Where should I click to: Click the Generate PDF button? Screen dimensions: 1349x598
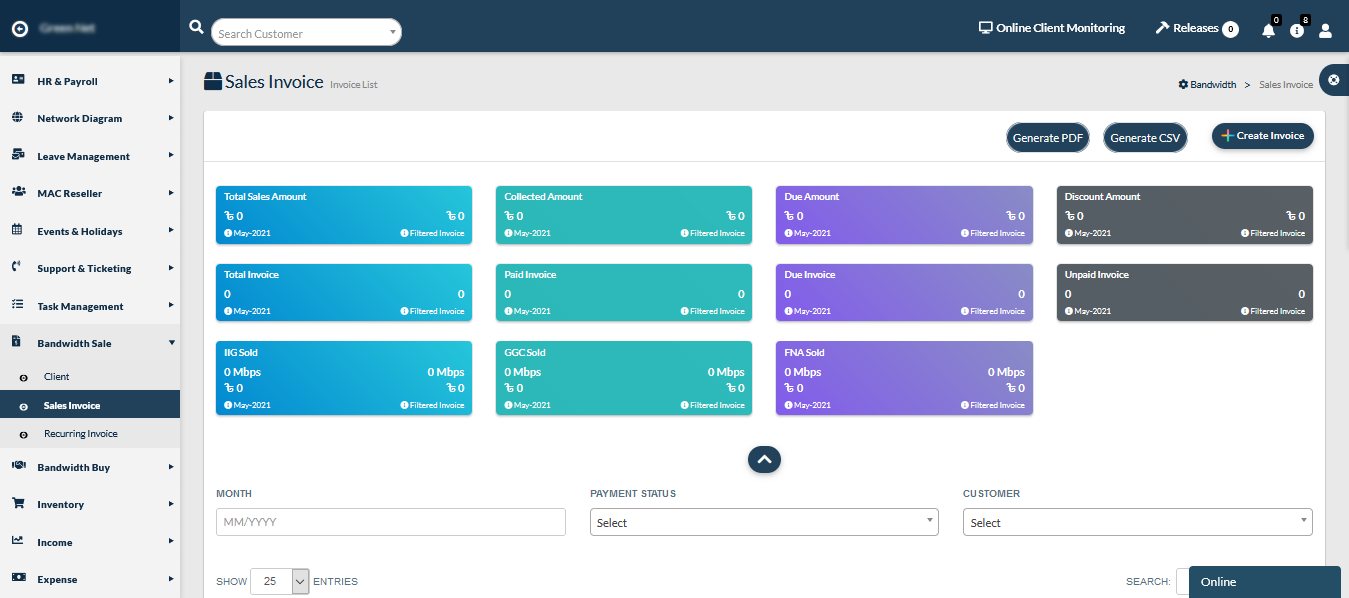tap(1047, 136)
